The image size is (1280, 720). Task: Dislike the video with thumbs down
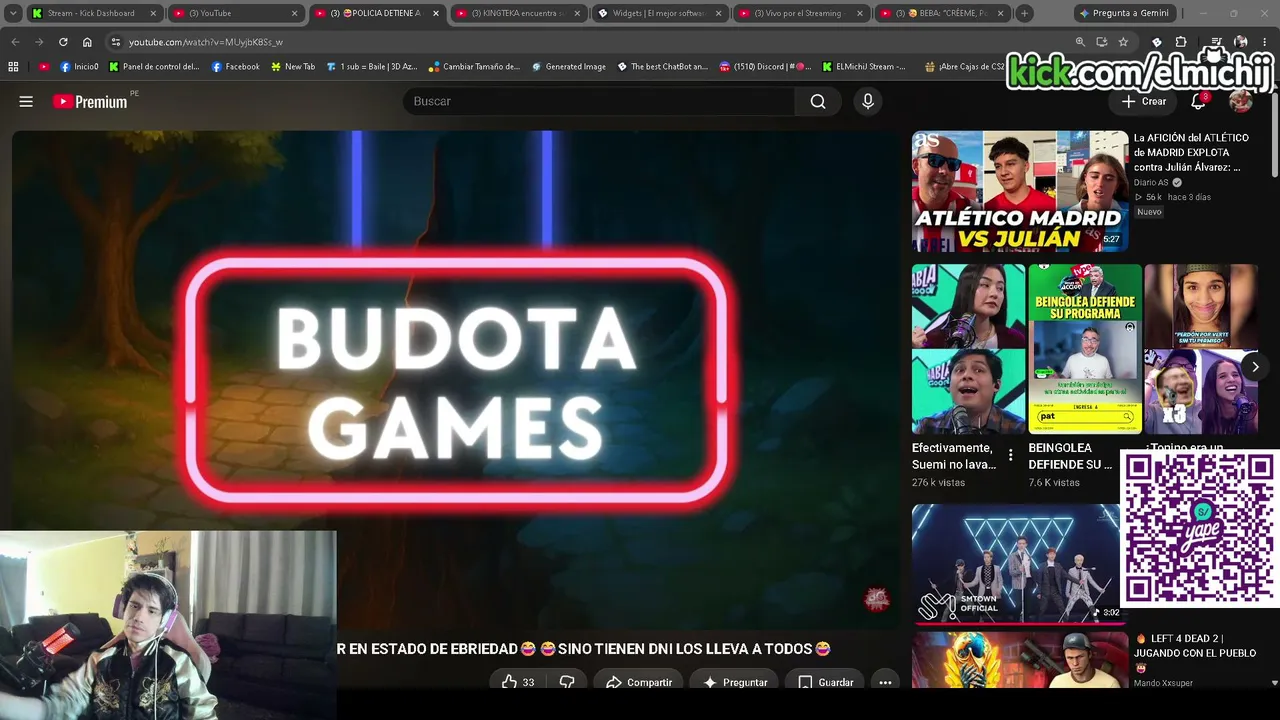click(567, 682)
